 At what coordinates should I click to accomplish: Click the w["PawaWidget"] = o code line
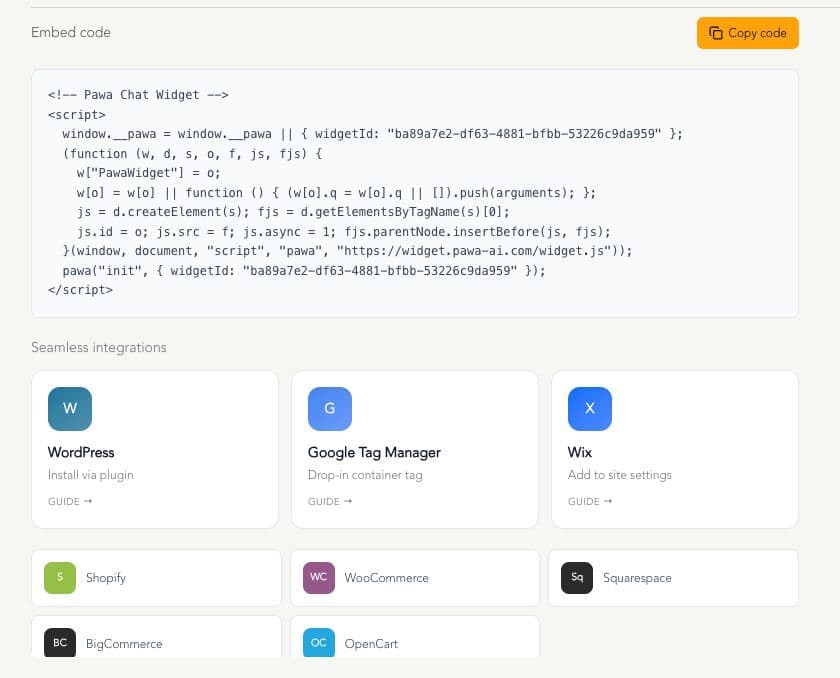[148, 173]
